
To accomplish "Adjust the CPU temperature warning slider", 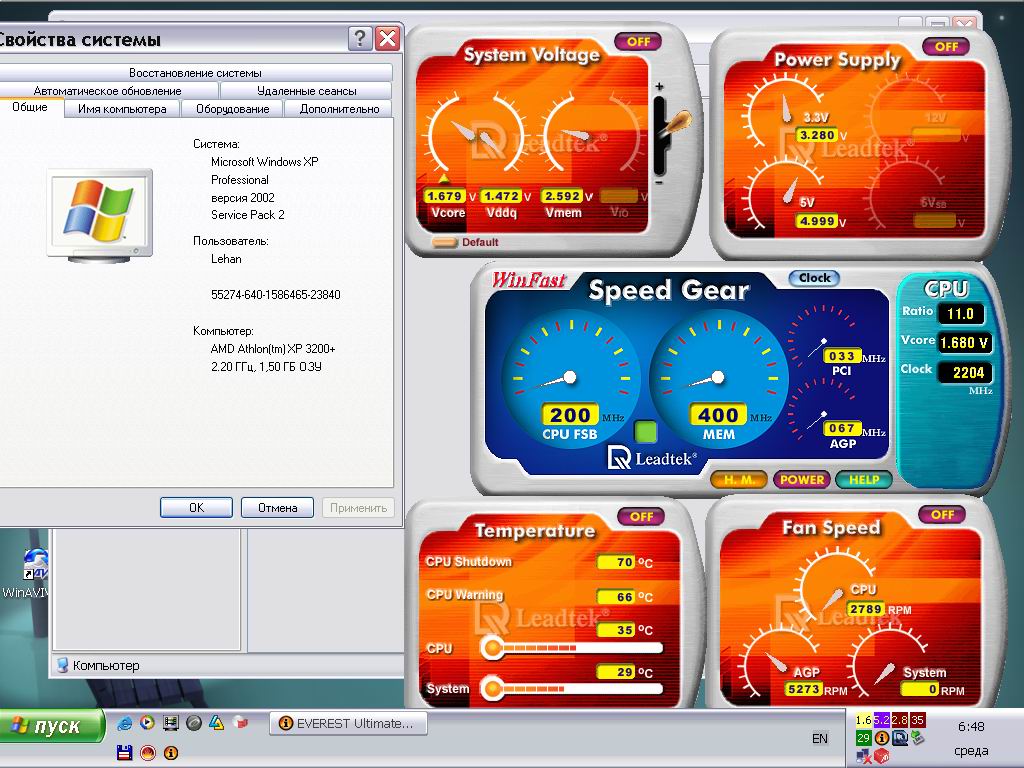I will [x=571, y=648].
